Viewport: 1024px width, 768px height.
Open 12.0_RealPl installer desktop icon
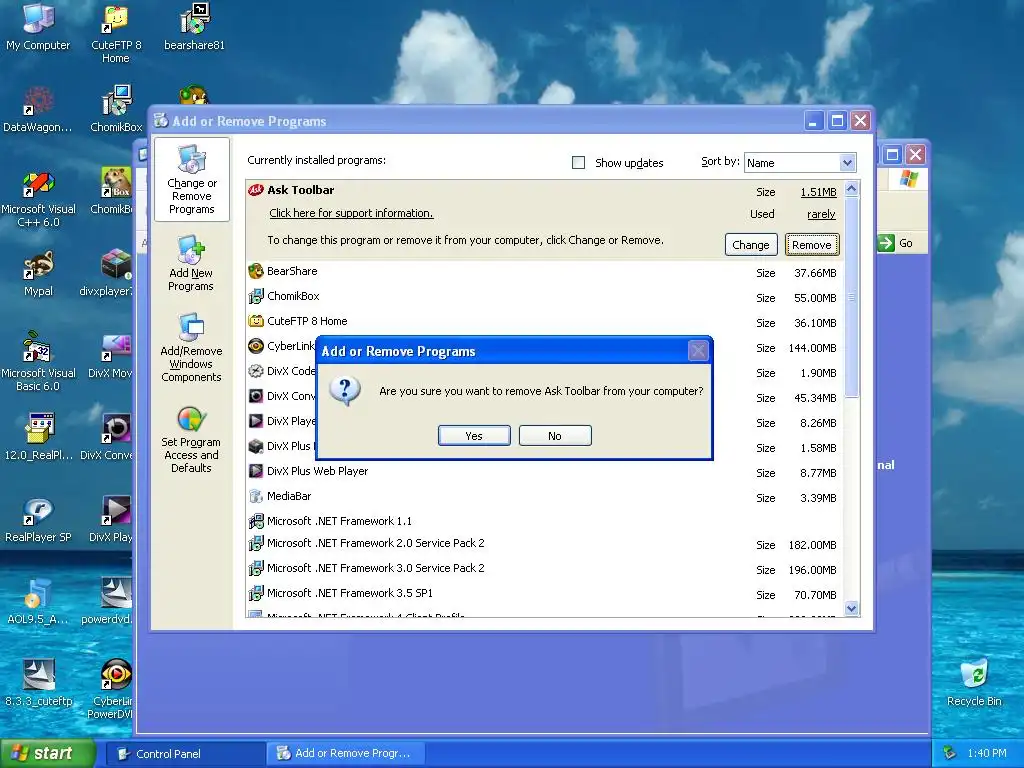[38, 436]
